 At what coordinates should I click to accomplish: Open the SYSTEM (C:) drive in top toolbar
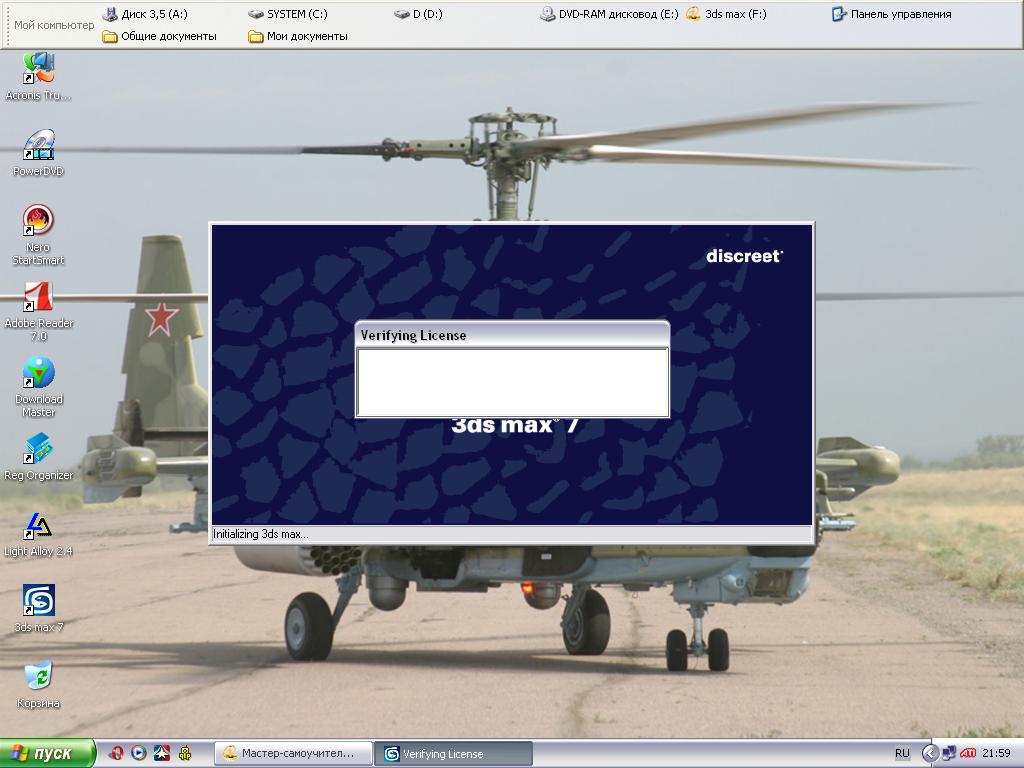pos(288,14)
